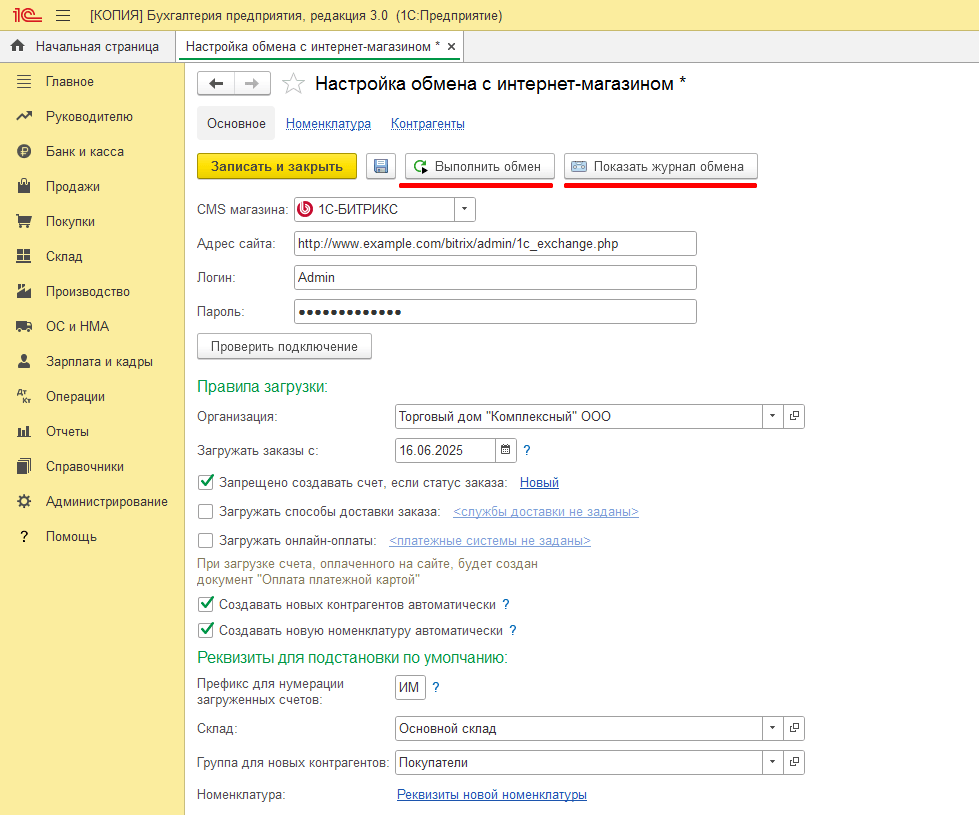Click the 16.06.2025 date field
This screenshot has height=815, width=979.
[x=446, y=450]
